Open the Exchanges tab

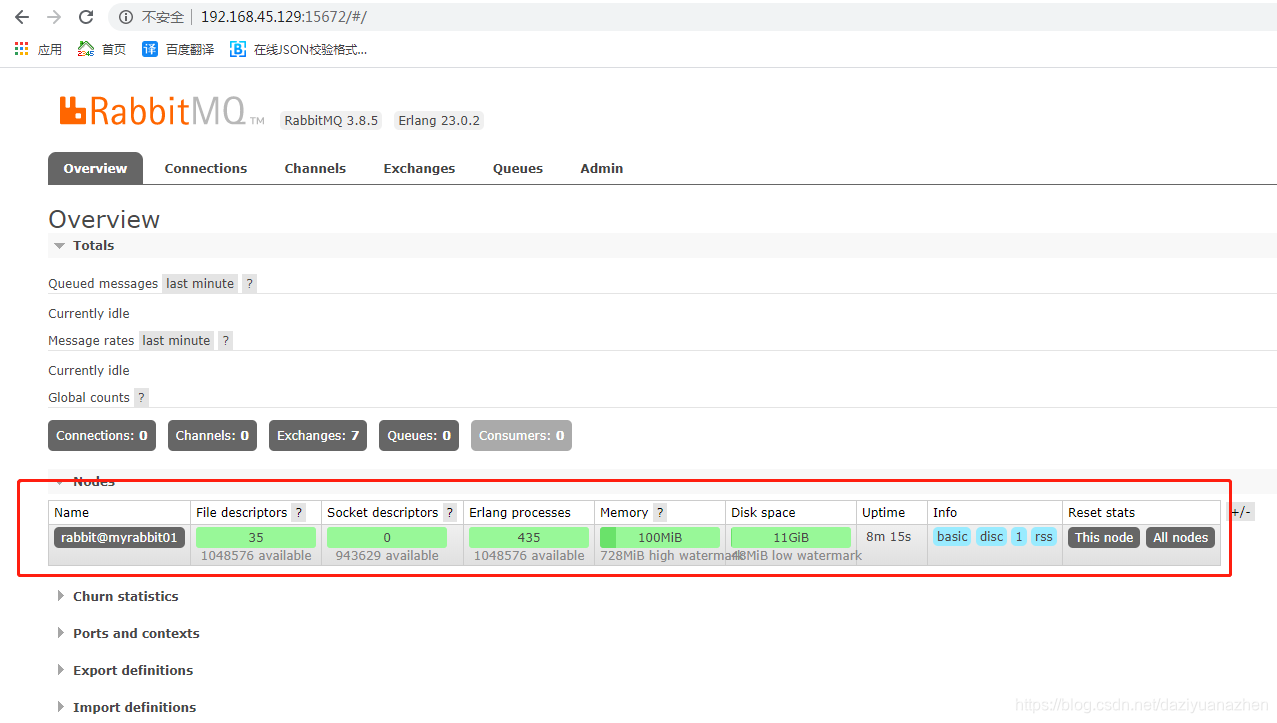point(419,168)
